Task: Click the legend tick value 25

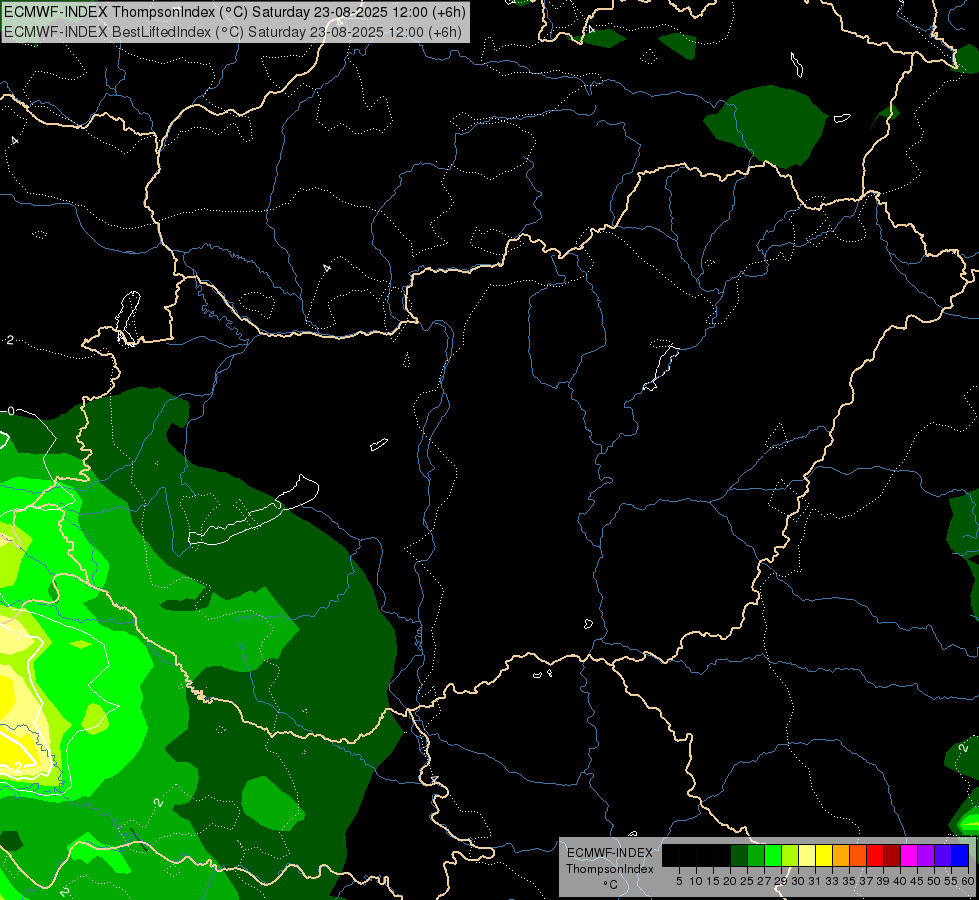Action: (x=747, y=881)
